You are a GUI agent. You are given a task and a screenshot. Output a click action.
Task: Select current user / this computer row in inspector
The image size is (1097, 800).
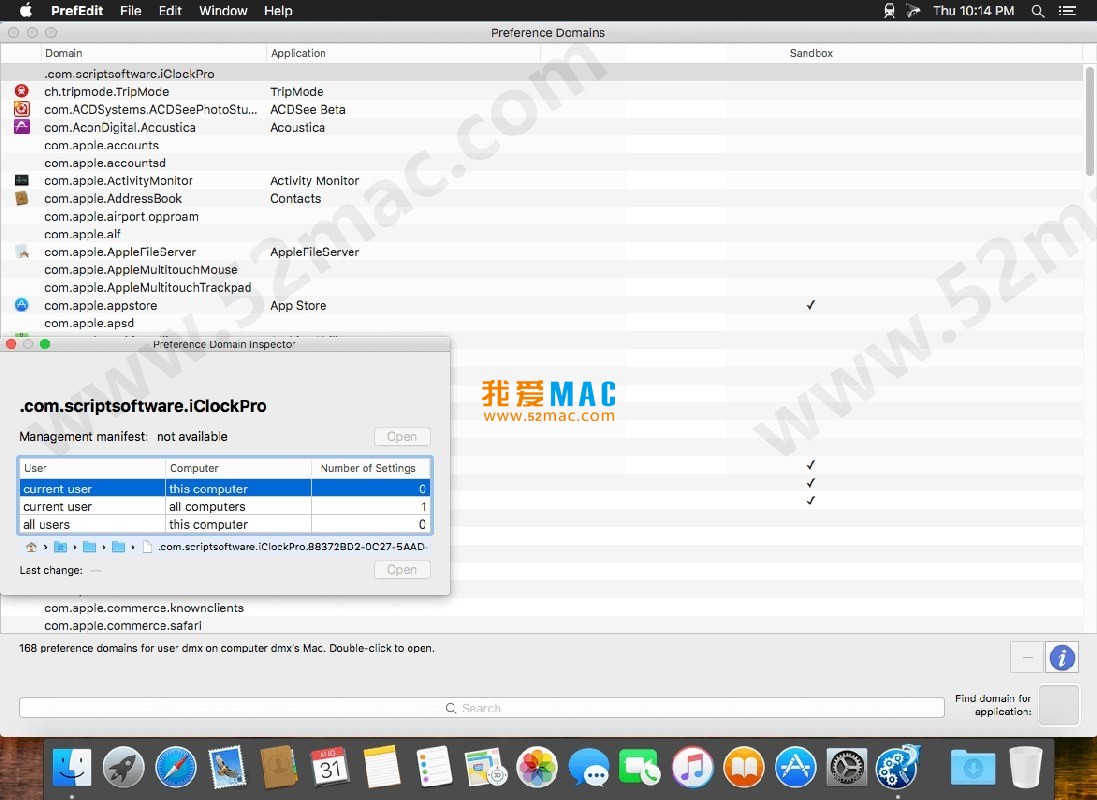coord(225,489)
